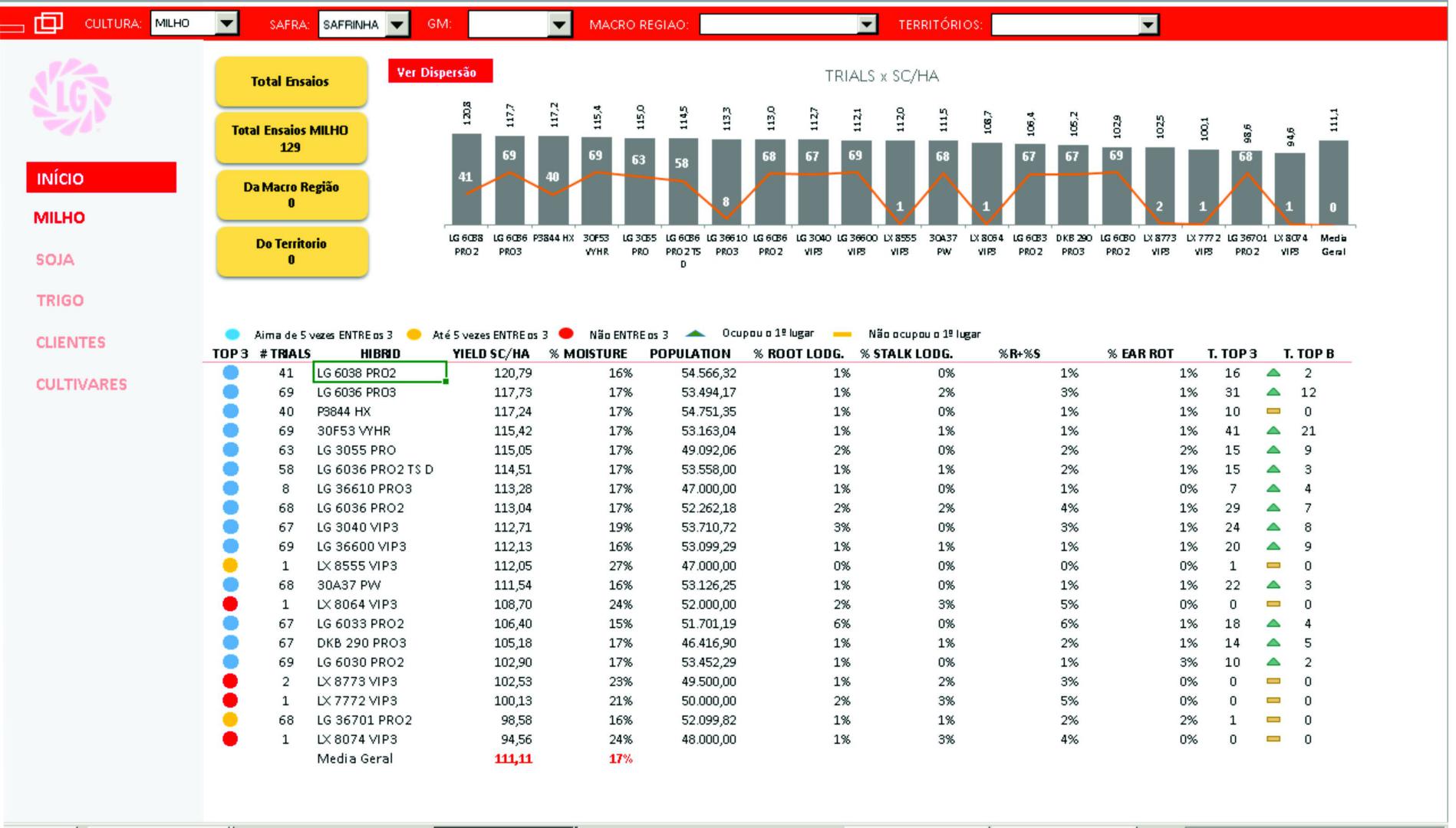Click the Total Ensaios MILHO yellow button
1456x828 pixels.
tap(291, 139)
